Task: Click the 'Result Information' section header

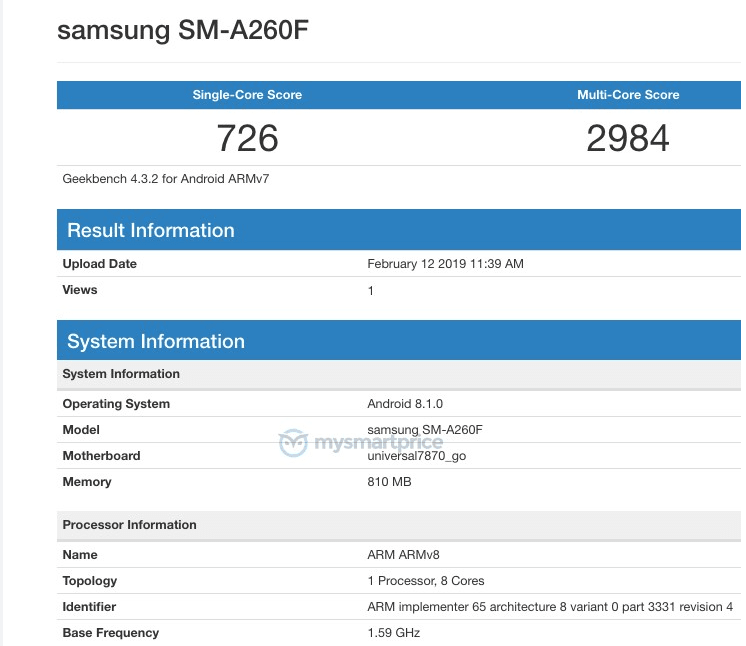Action: point(399,230)
